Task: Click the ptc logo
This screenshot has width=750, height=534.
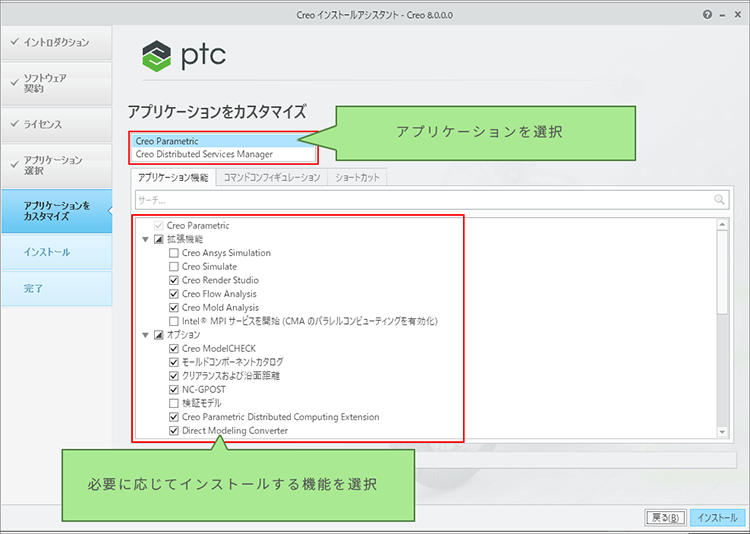Action: click(184, 56)
